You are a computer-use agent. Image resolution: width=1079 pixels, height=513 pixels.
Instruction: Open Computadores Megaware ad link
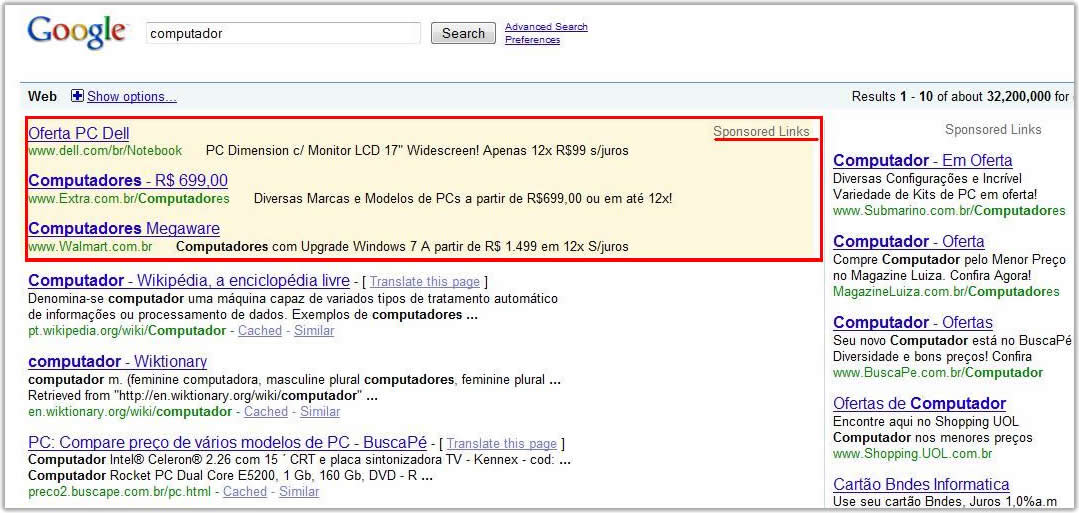click(124, 229)
